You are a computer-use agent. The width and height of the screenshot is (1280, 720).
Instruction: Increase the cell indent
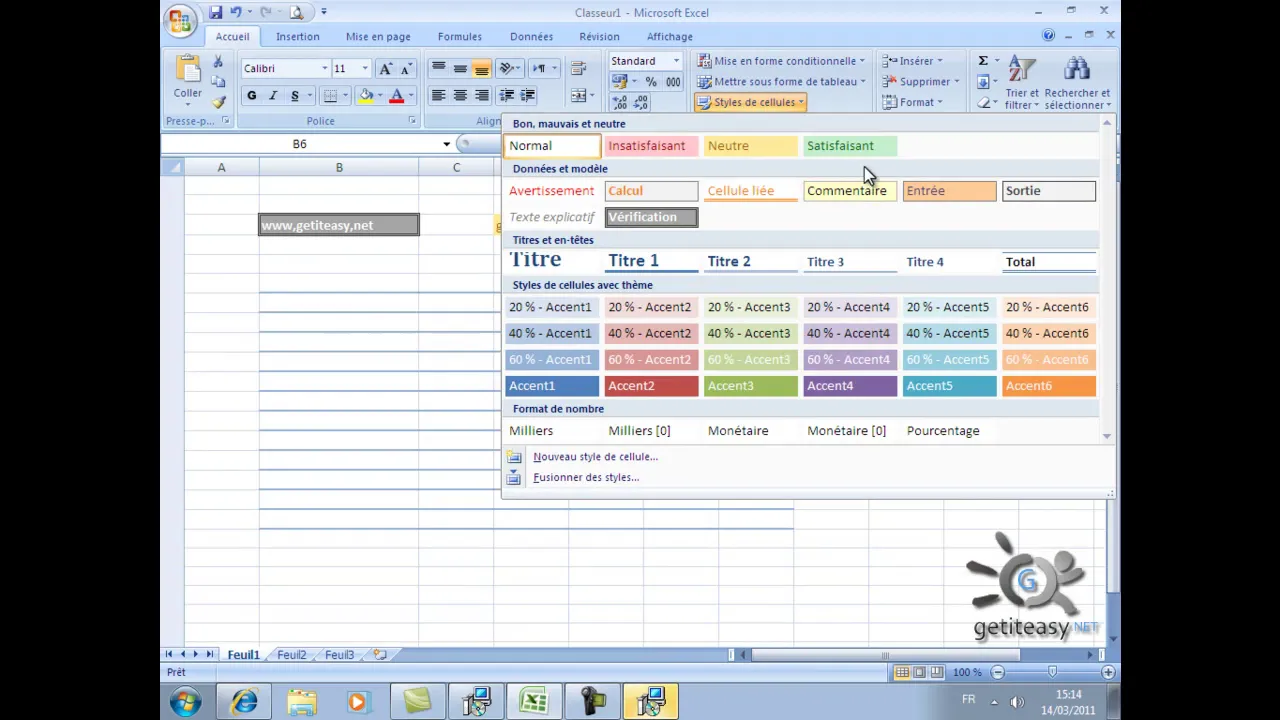pos(528,95)
